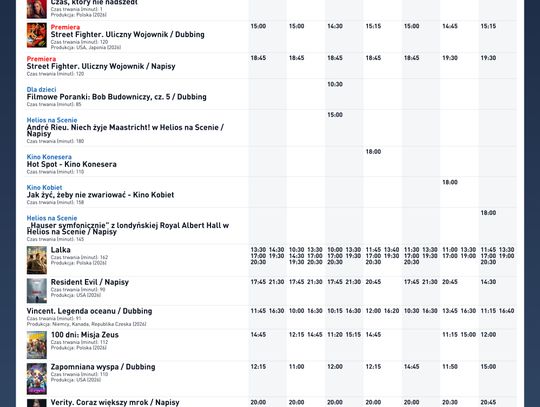Select 11:50 showtime for Zapomniana wyspa

click(450, 367)
